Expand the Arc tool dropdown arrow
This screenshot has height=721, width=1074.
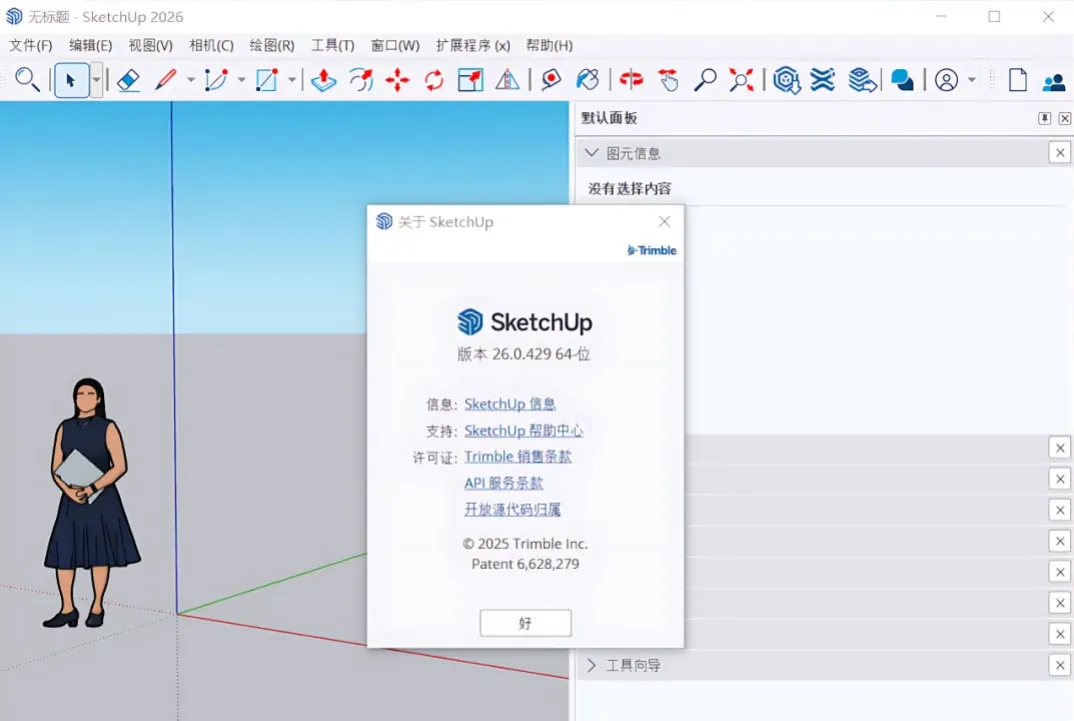(241, 80)
